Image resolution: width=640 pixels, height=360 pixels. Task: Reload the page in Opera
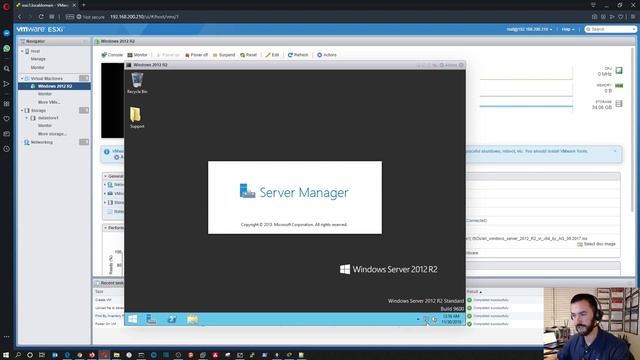[x=41, y=17]
